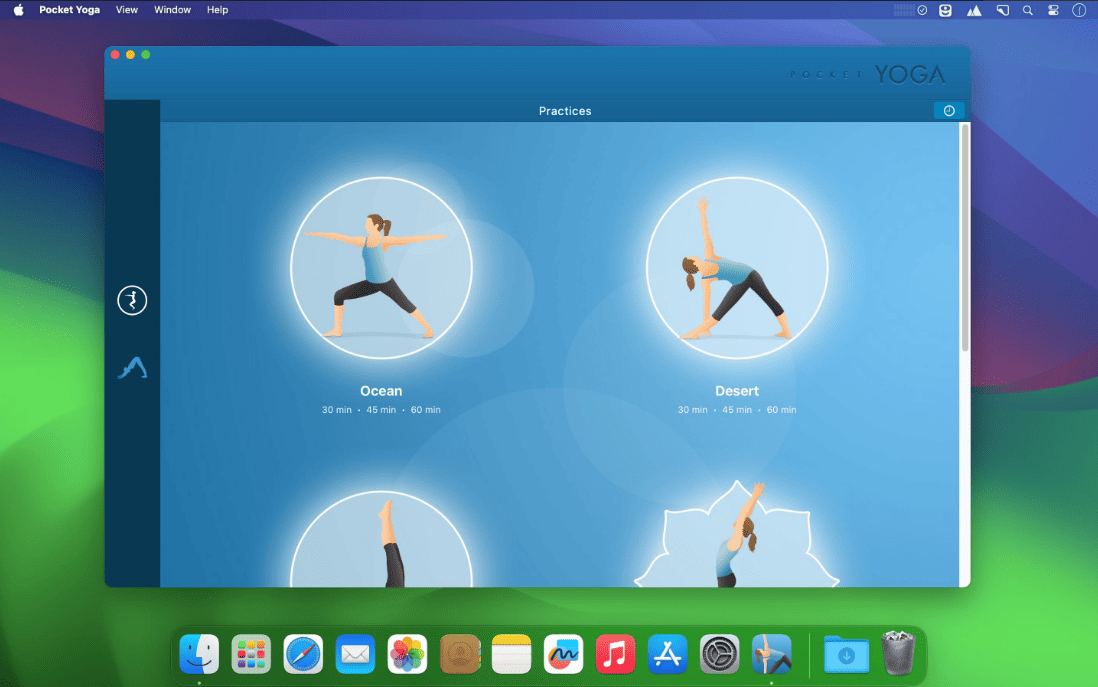This screenshot has height=687, width=1098.
Task: Open Launchpad from the Dock
Action: click(251, 654)
